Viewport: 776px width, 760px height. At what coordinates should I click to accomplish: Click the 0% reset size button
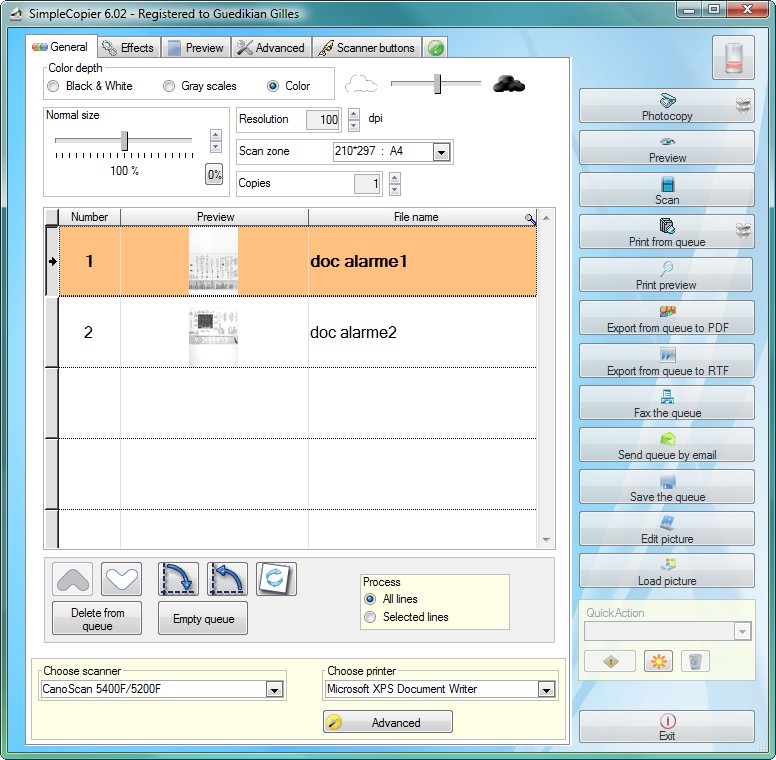[214, 174]
